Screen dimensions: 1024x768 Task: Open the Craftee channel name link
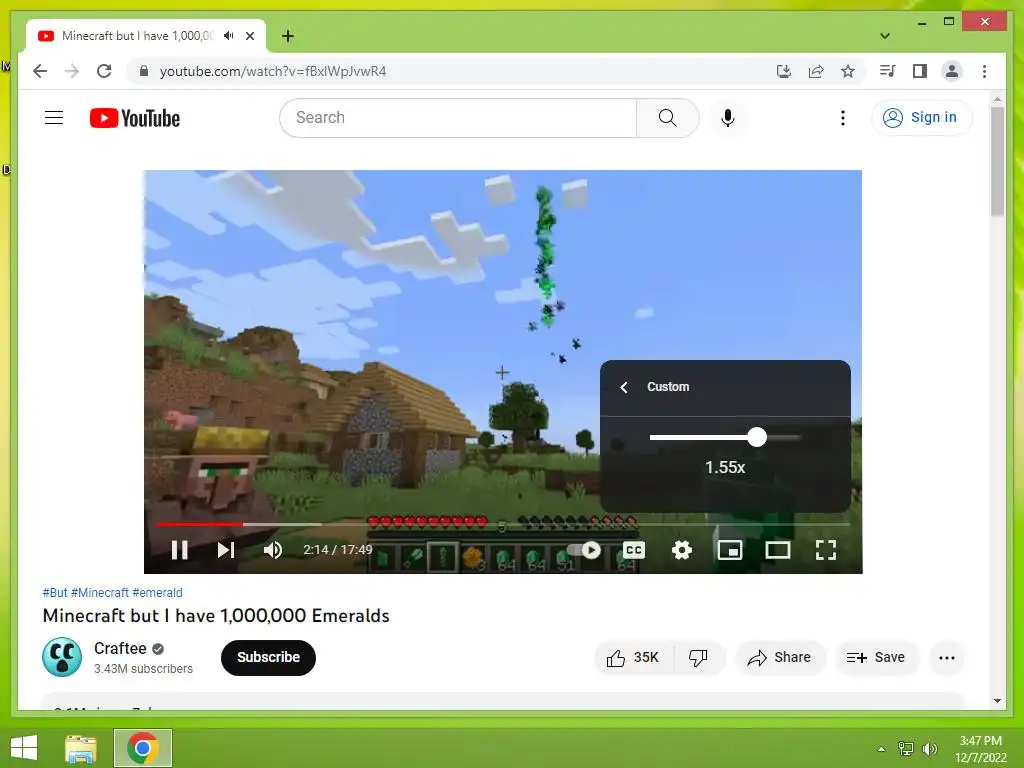point(120,648)
